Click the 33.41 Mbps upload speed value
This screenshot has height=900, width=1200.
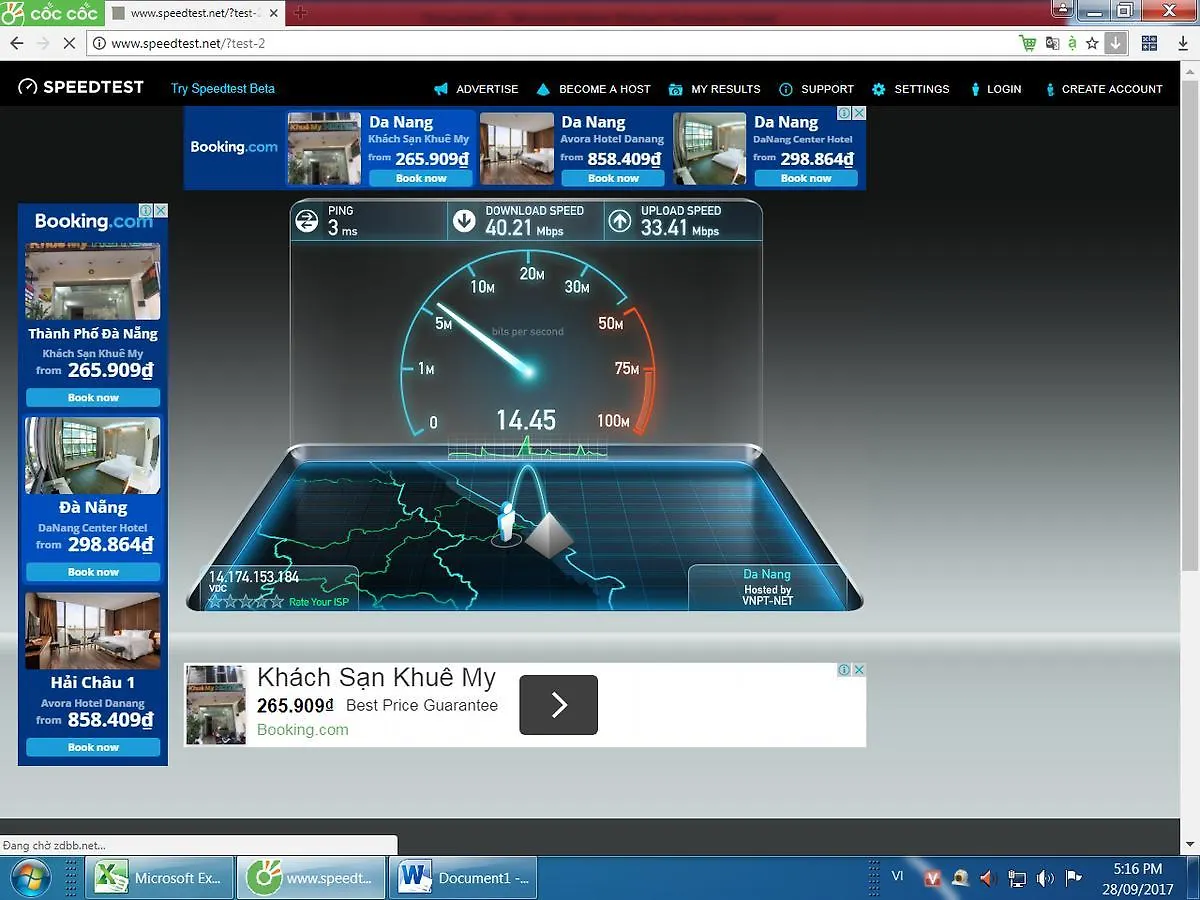[680, 230]
